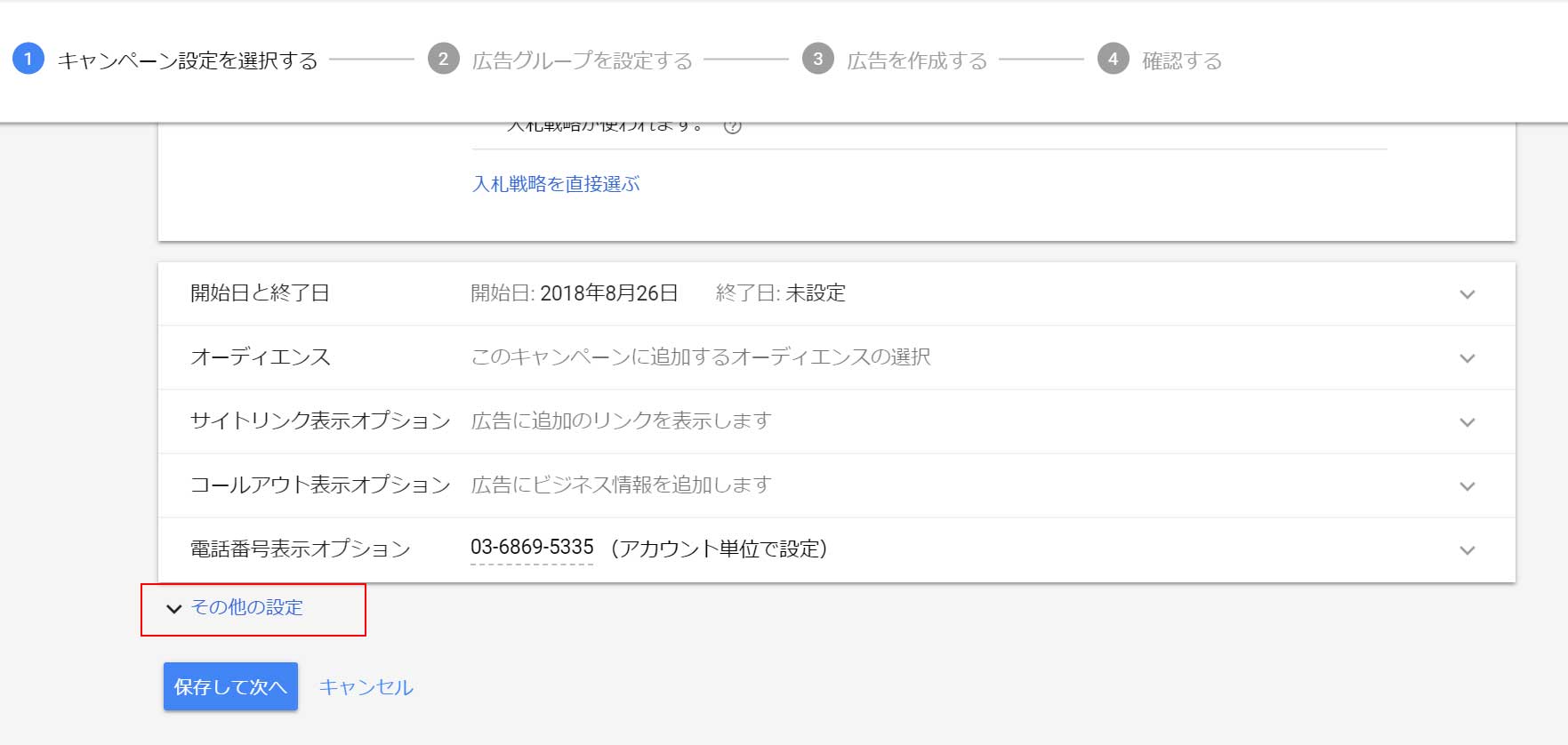Click 保存して次へ button

point(230,686)
